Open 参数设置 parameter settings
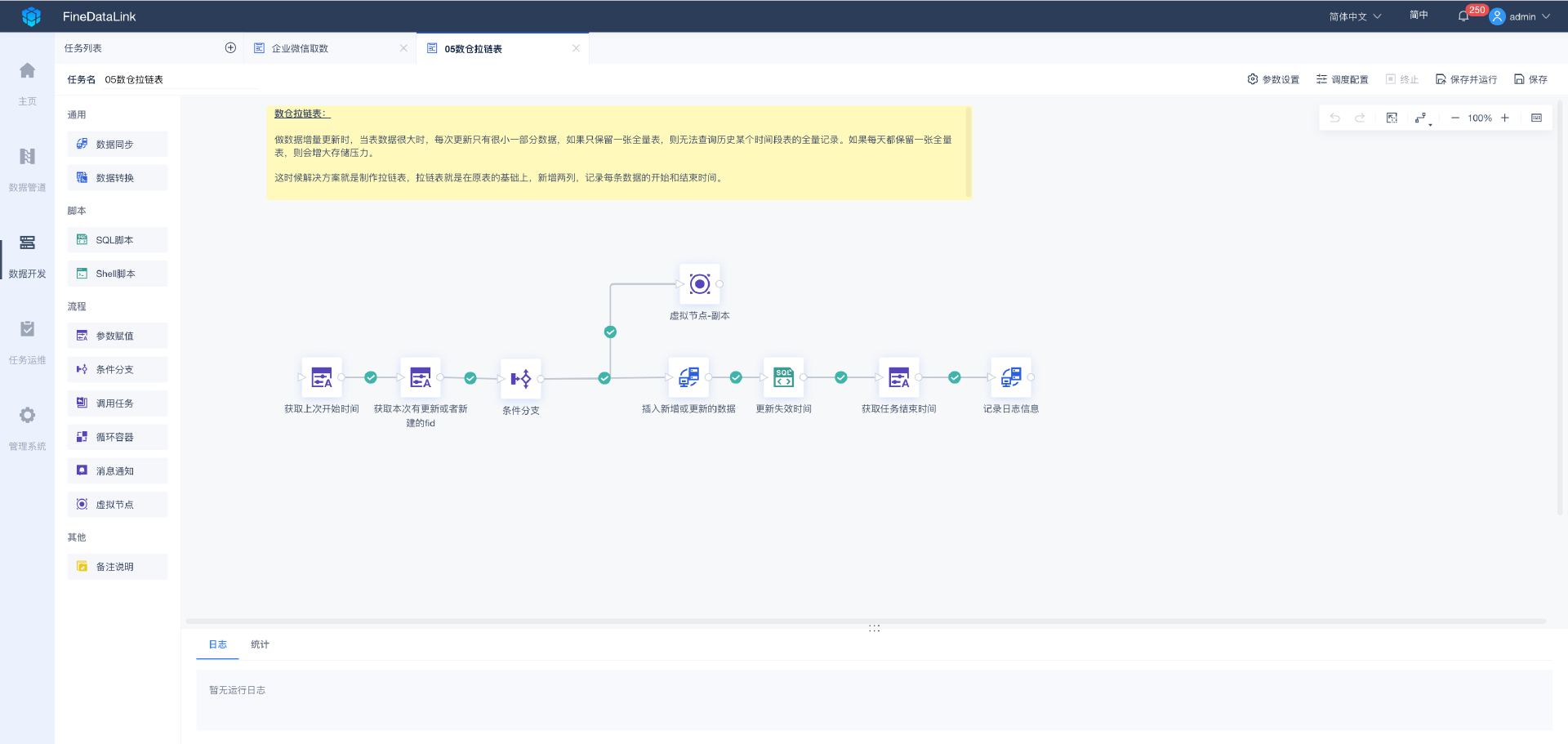Image resolution: width=1568 pixels, height=744 pixels. [x=1273, y=79]
